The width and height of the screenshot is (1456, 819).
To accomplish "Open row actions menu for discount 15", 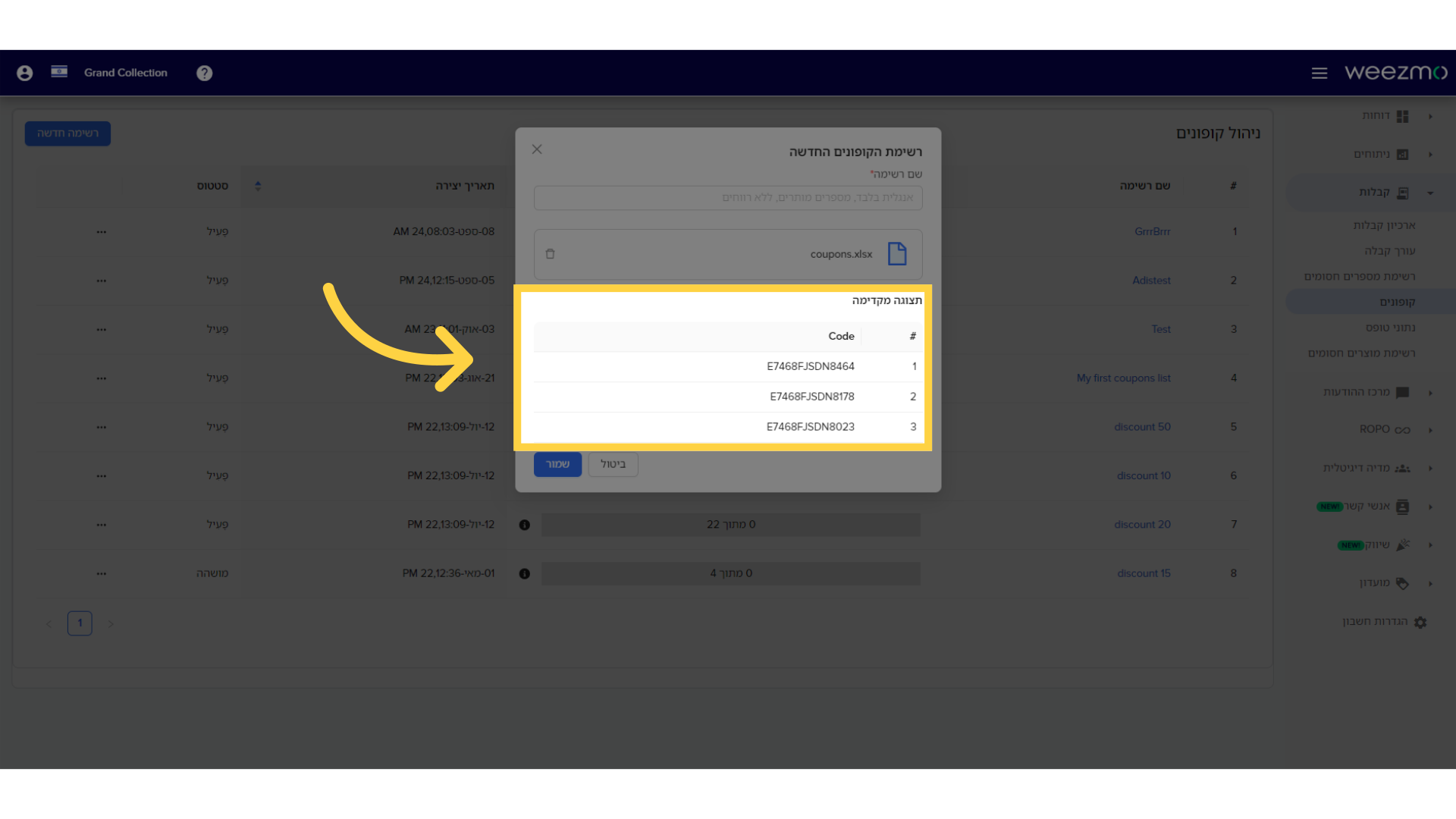I will coord(102,573).
